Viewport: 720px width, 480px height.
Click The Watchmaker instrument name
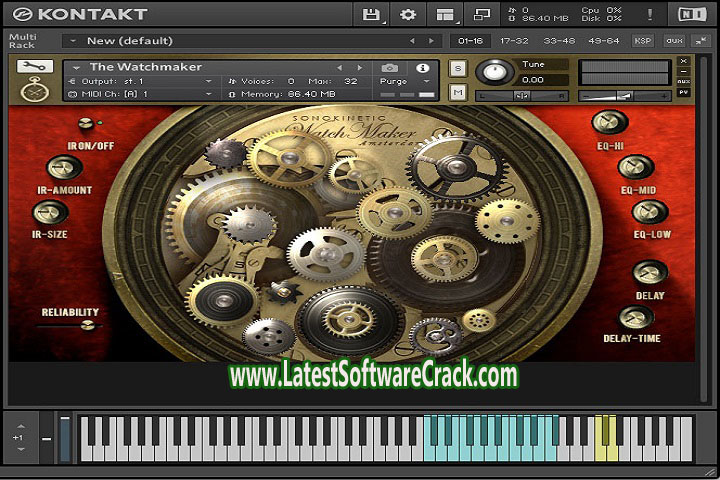(146, 67)
